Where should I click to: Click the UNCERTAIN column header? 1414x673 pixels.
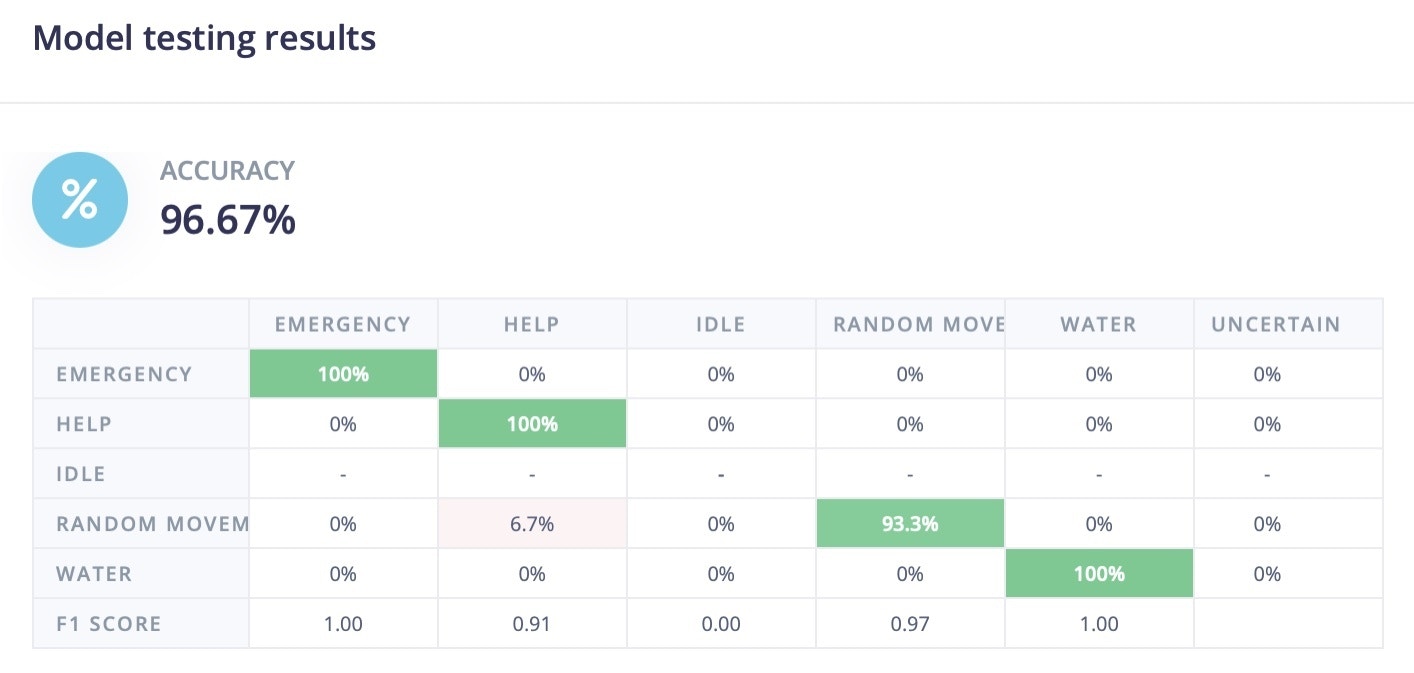(1275, 324)
